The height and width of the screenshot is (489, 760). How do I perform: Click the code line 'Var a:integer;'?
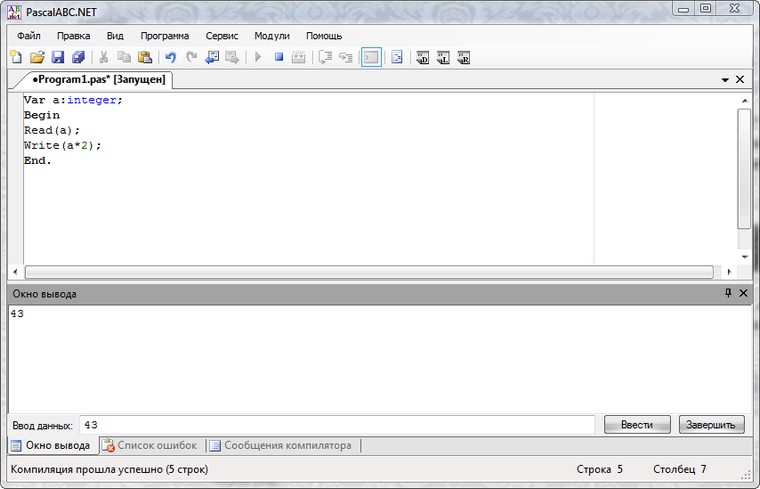tap(73, 100)
